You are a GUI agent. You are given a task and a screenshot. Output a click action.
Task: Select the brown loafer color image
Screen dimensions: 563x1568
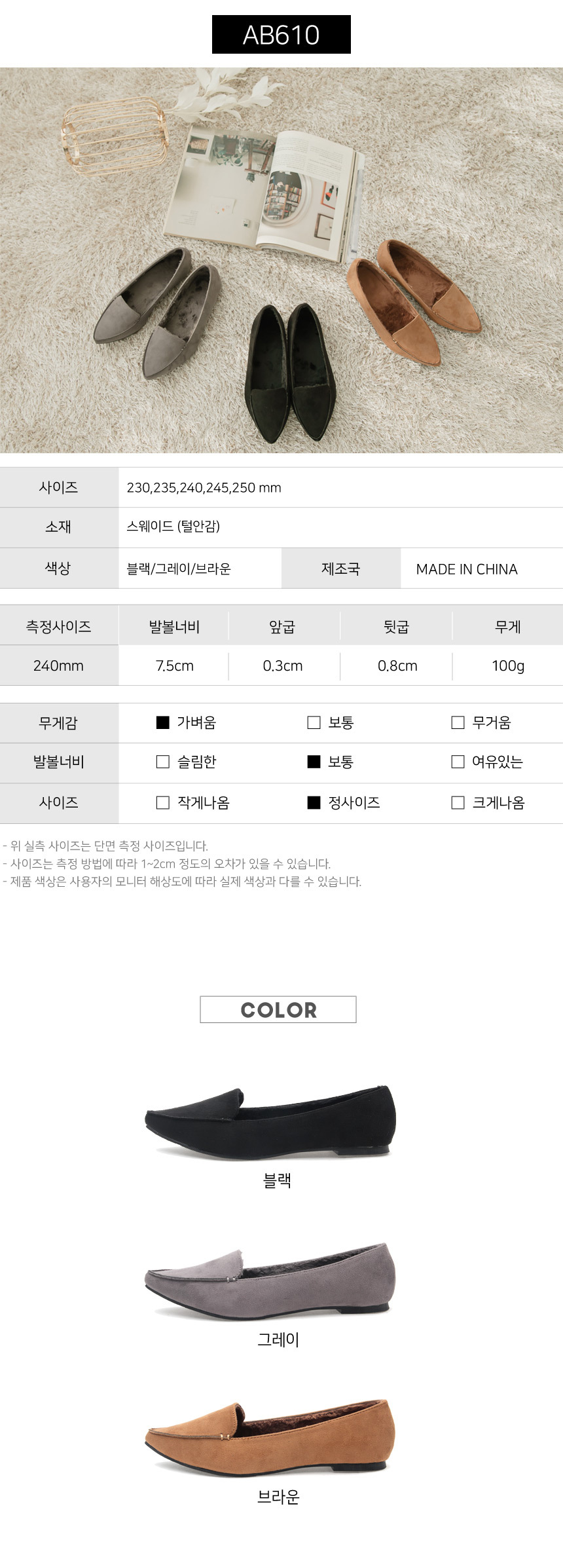click(270, 1436)
